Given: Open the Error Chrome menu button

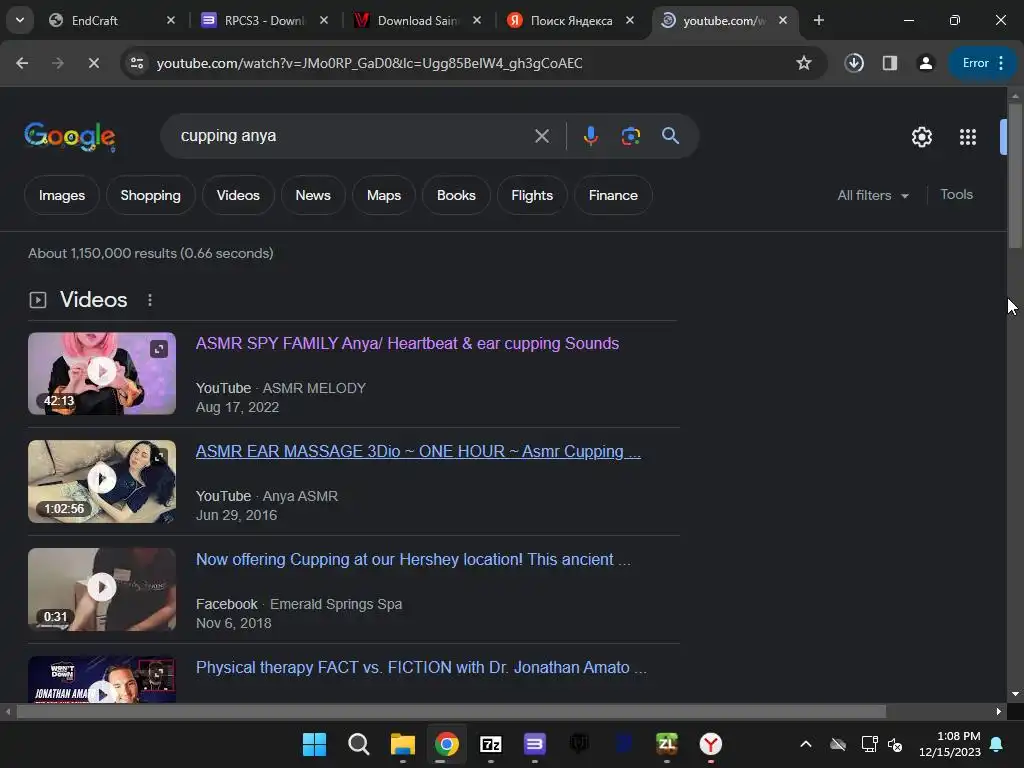Looking at the screenshot, I should point(982,63).
